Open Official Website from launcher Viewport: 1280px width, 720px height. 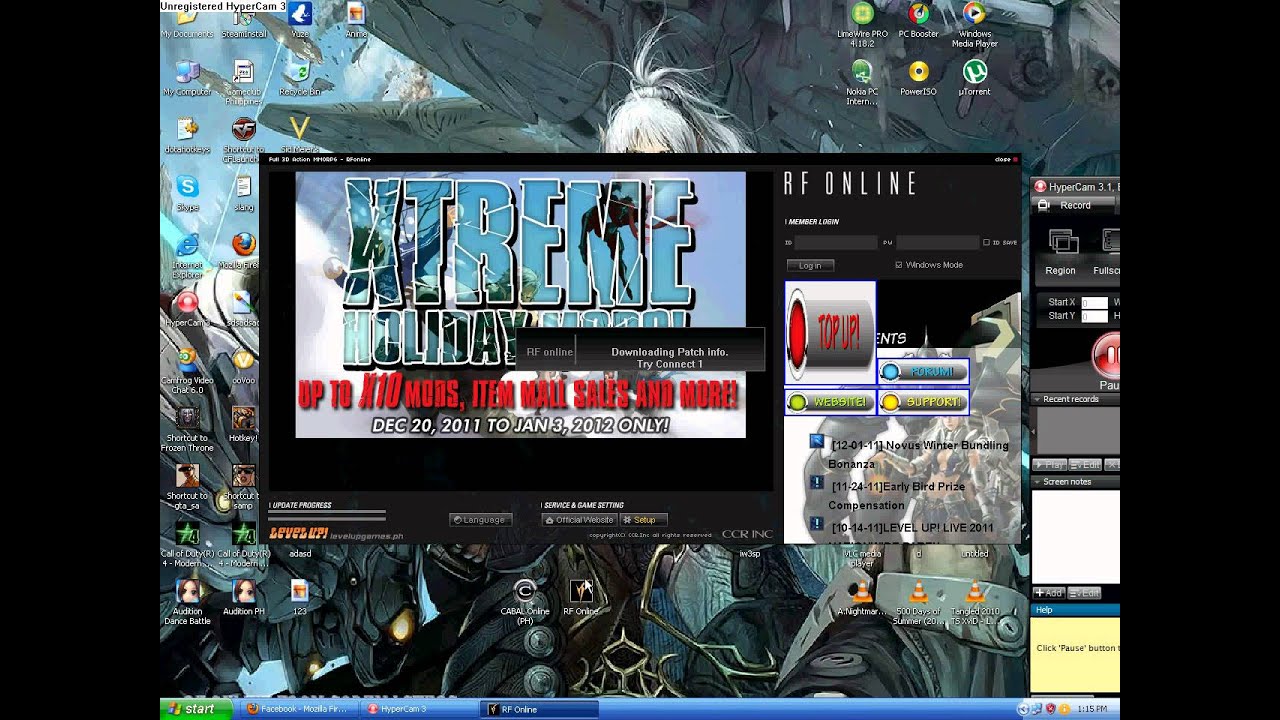[x=579, y=520]
